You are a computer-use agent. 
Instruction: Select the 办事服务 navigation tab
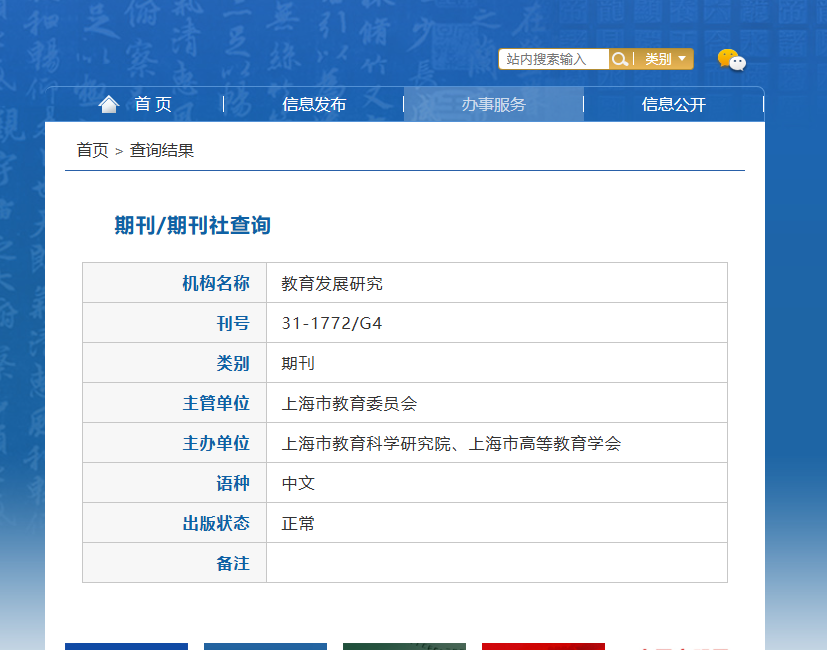[494, 104]
